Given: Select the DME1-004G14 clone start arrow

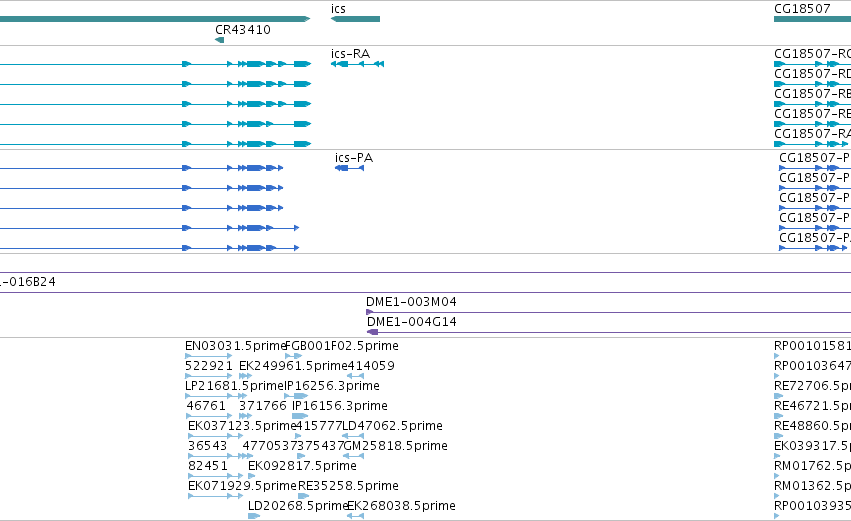Looking at the screenshot, I should 372,332.
